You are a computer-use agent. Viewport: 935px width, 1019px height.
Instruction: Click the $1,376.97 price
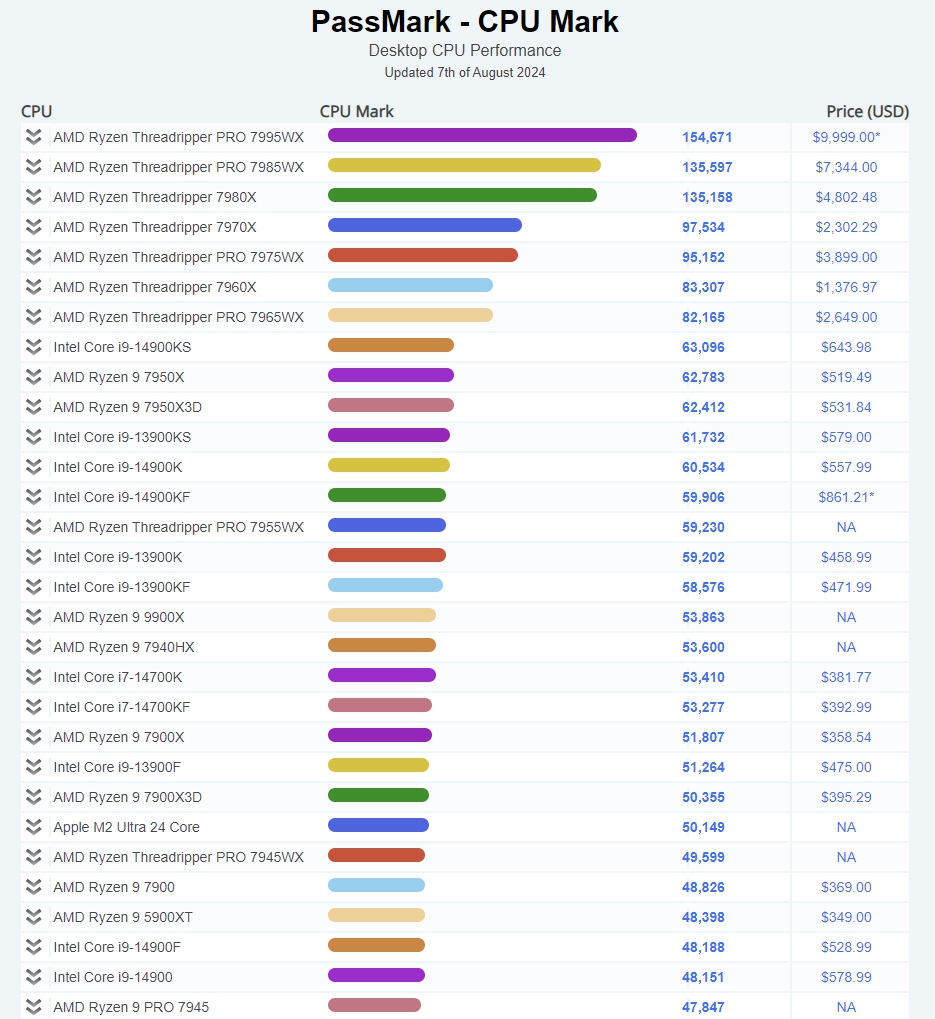pyautogui.click(x=846, y=287)
